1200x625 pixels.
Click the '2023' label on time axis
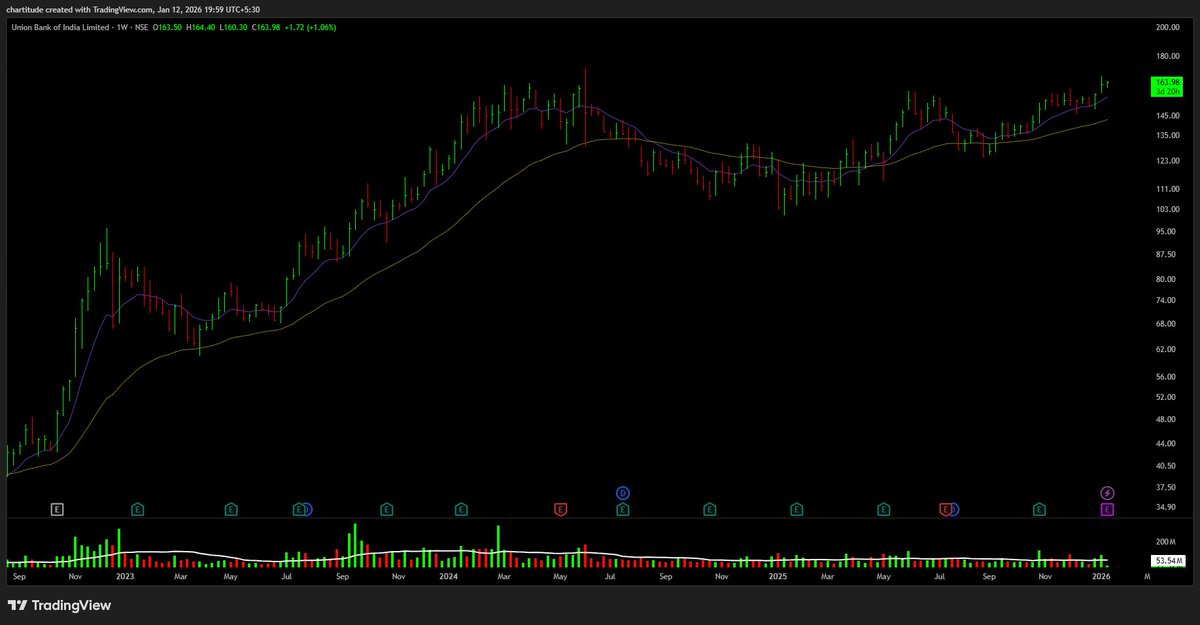point(125,577)
